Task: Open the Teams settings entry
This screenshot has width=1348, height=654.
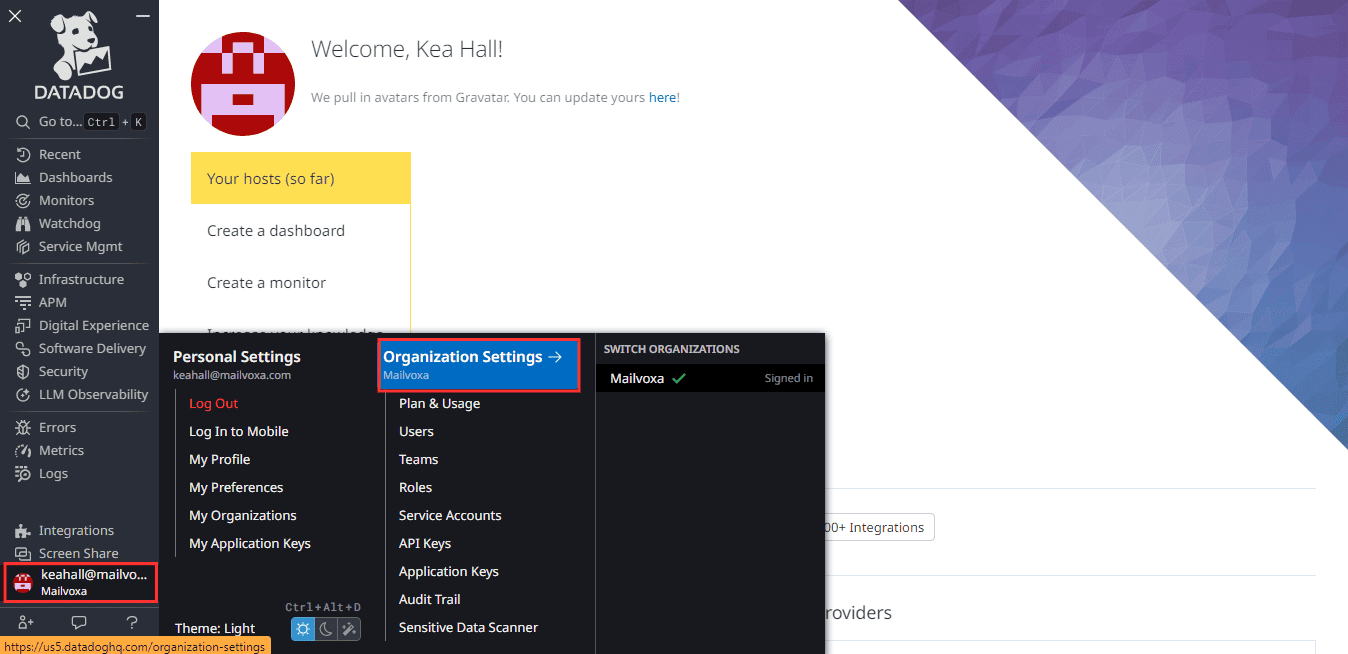Action: [x=419, y=460]
